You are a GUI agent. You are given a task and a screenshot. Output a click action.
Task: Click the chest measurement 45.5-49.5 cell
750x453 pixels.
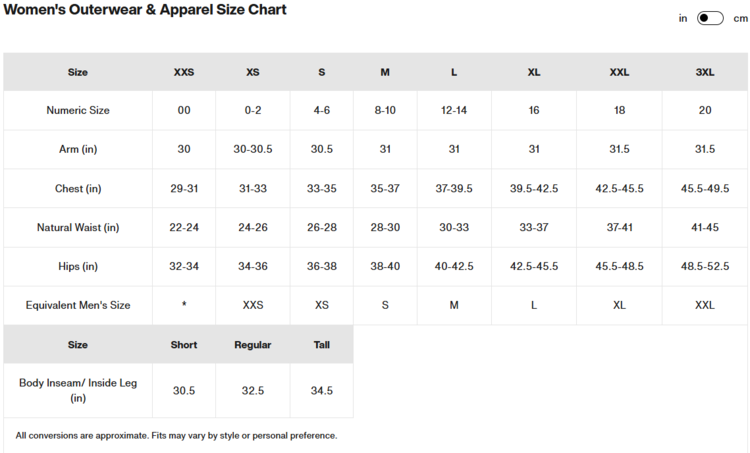(x=705, y=189)
